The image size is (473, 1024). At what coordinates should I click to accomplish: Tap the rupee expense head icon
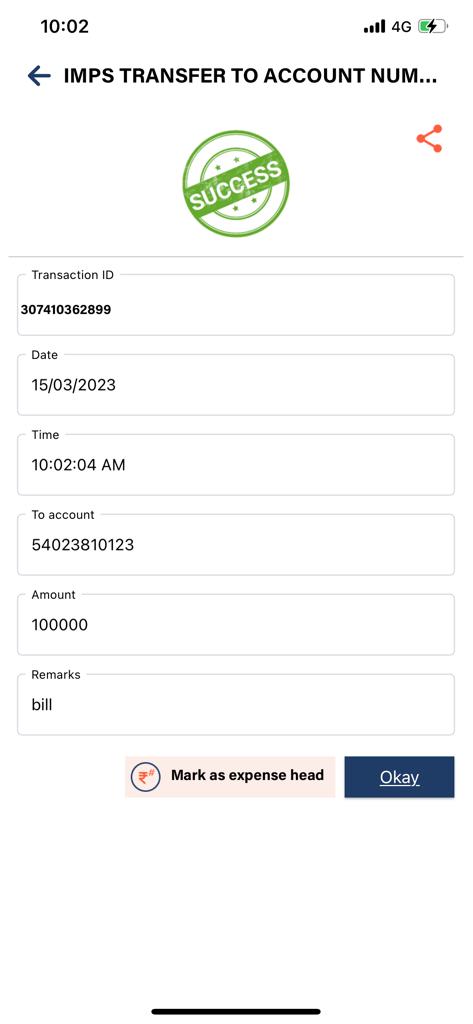146,777
